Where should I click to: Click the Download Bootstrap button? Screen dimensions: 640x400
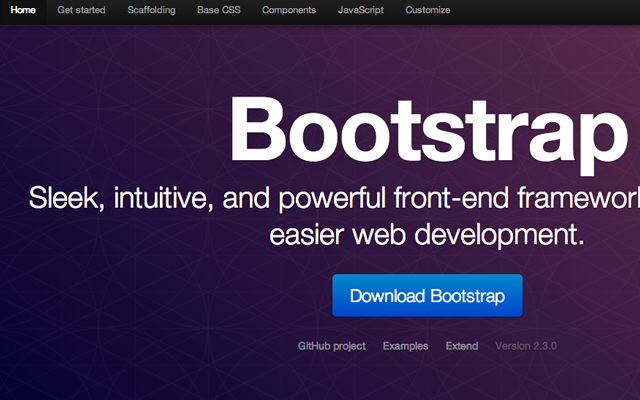tap(427, 296)
